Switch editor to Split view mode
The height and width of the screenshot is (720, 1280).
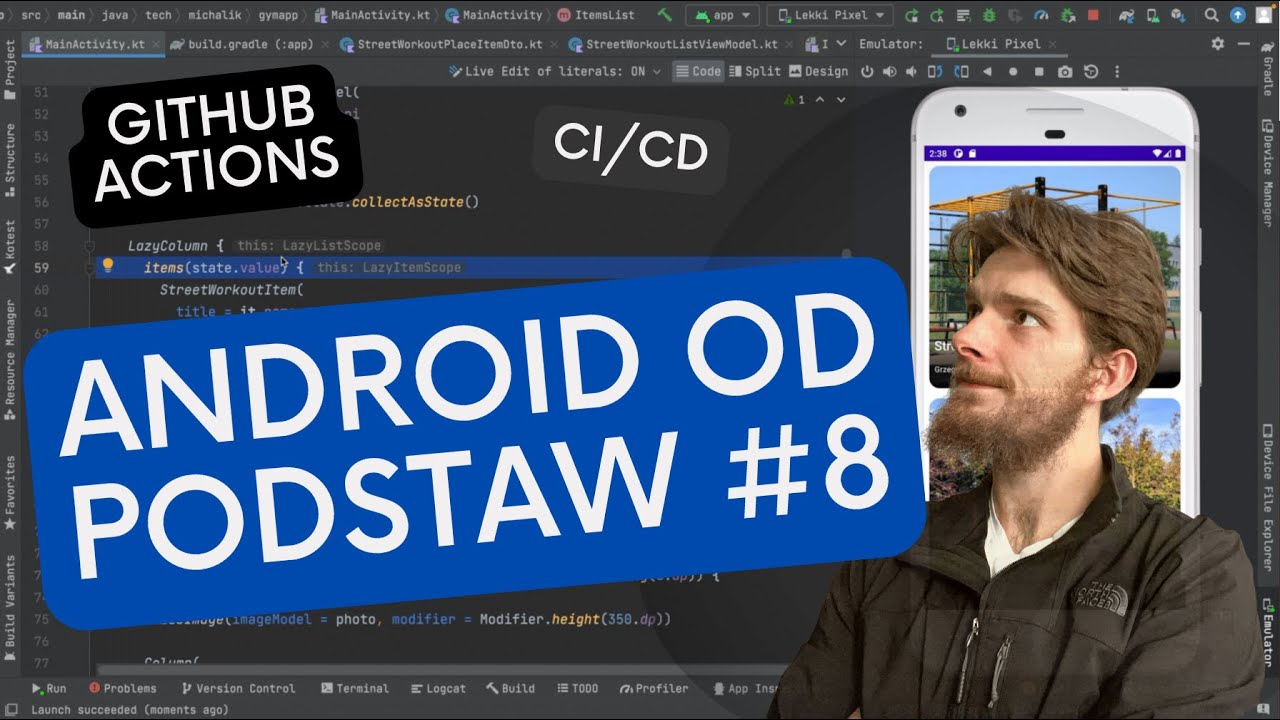pyautogui.click(x=755, y=71)
